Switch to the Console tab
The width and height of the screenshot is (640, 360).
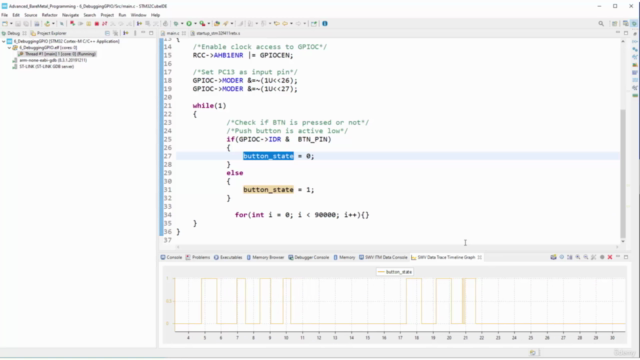171,258
